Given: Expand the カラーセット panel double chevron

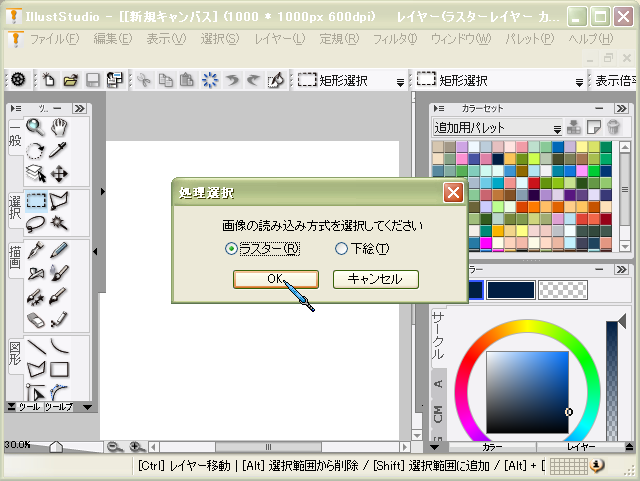Looking at the screenshot, I should point(622,108).
